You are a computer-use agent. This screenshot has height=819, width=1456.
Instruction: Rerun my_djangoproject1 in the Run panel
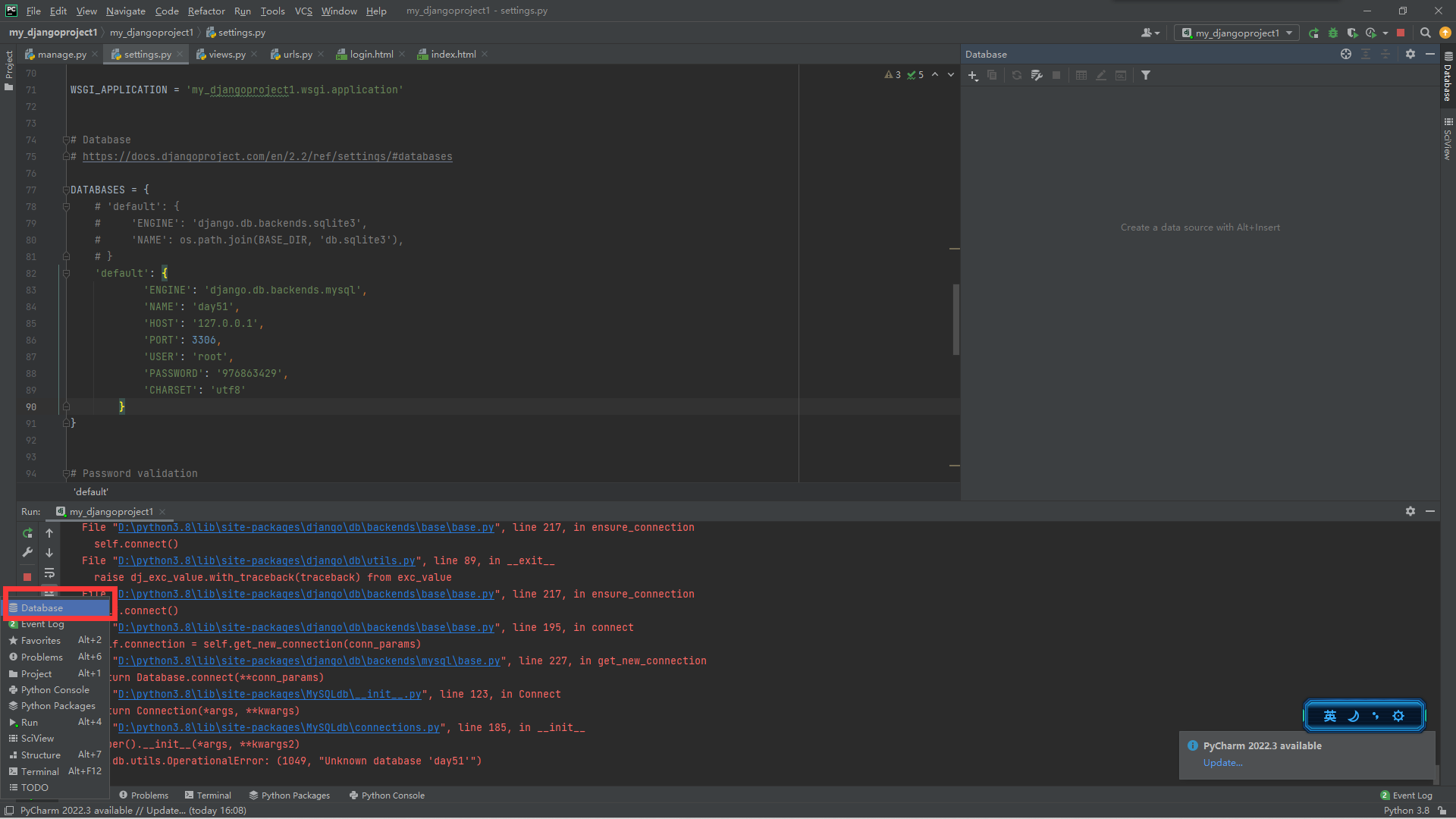27,533
